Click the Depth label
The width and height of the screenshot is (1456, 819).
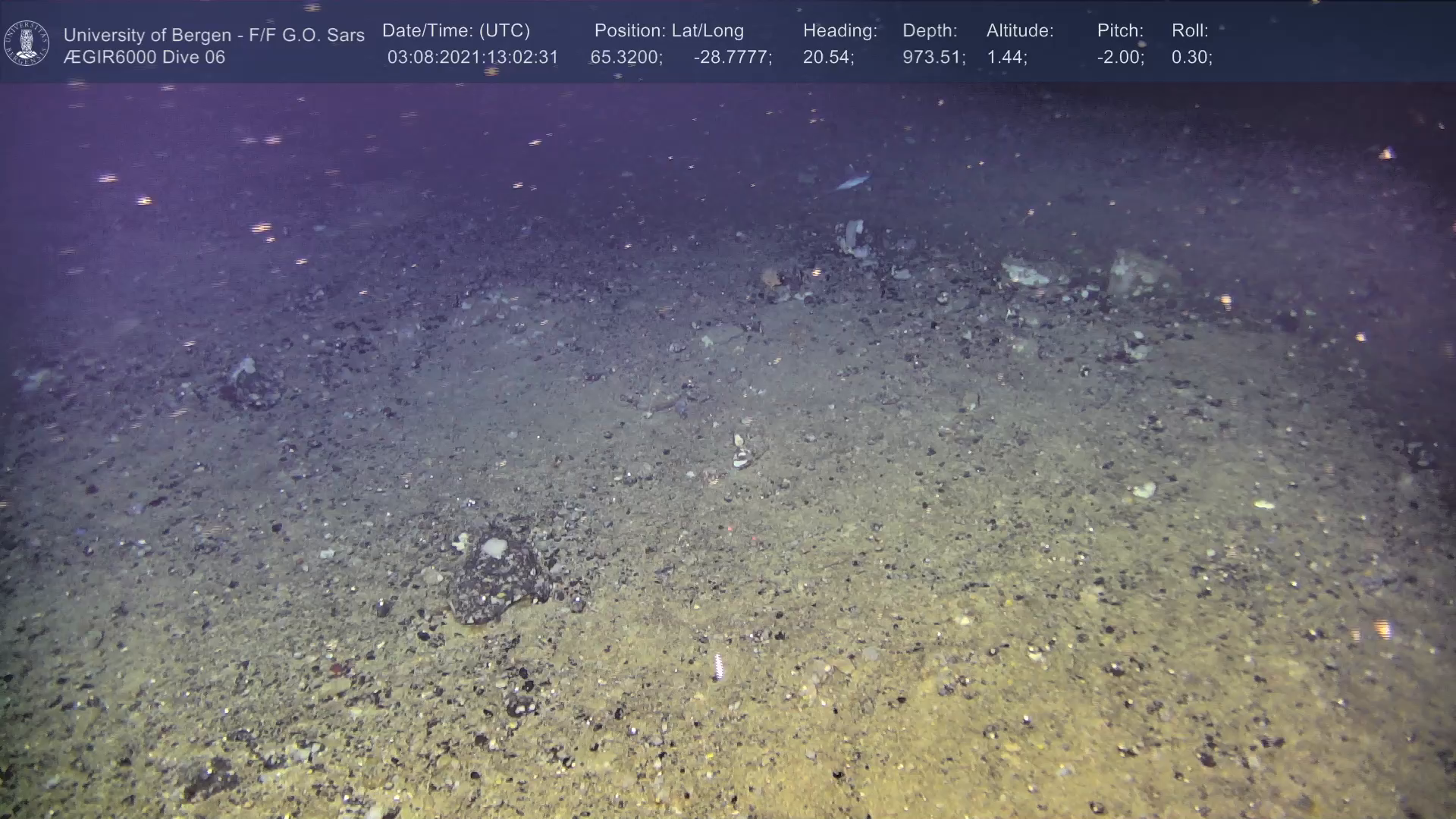pyautogui.click(x=930, y=31)
